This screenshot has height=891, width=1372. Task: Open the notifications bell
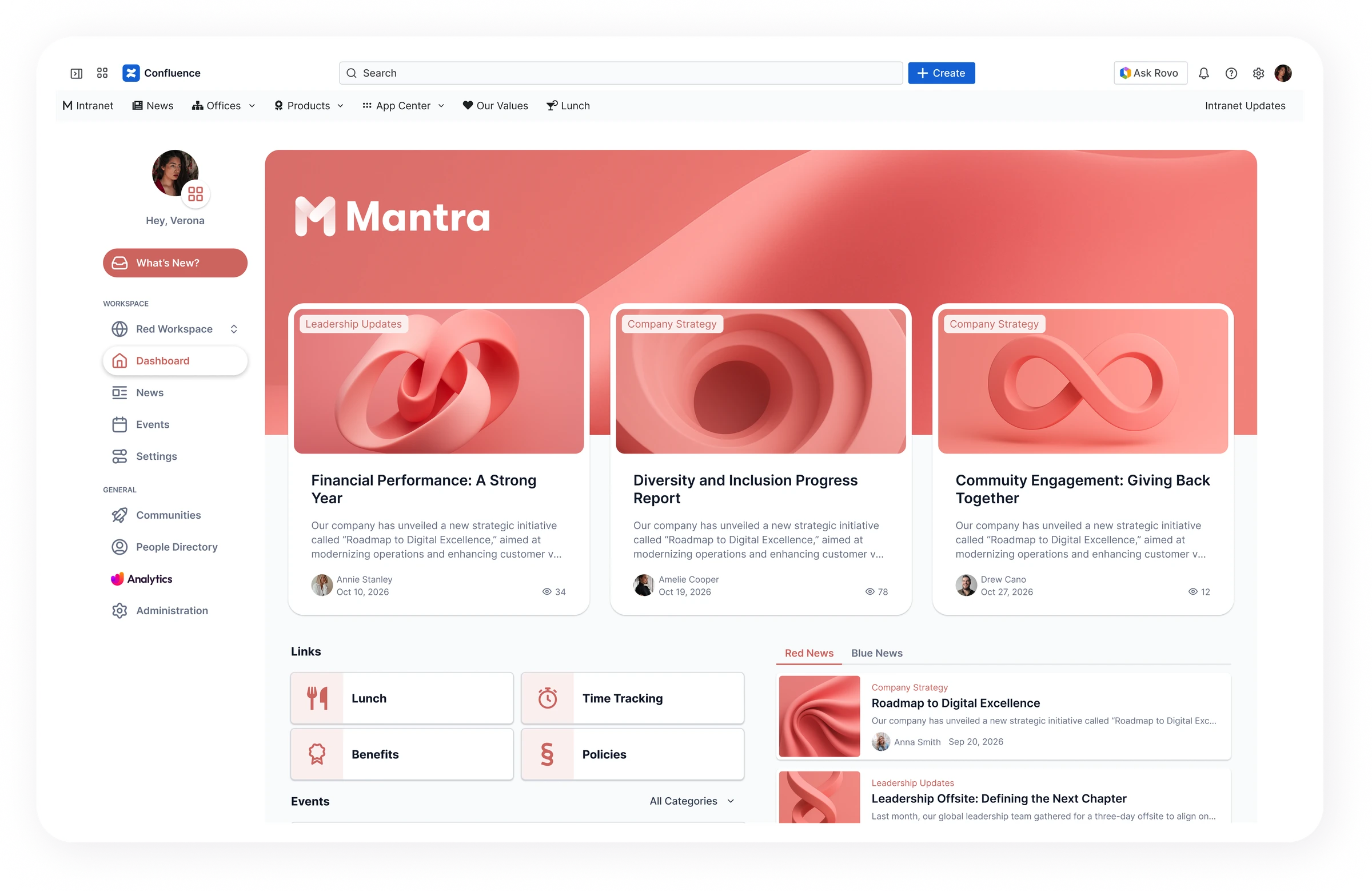click(x=1204, y=73)
